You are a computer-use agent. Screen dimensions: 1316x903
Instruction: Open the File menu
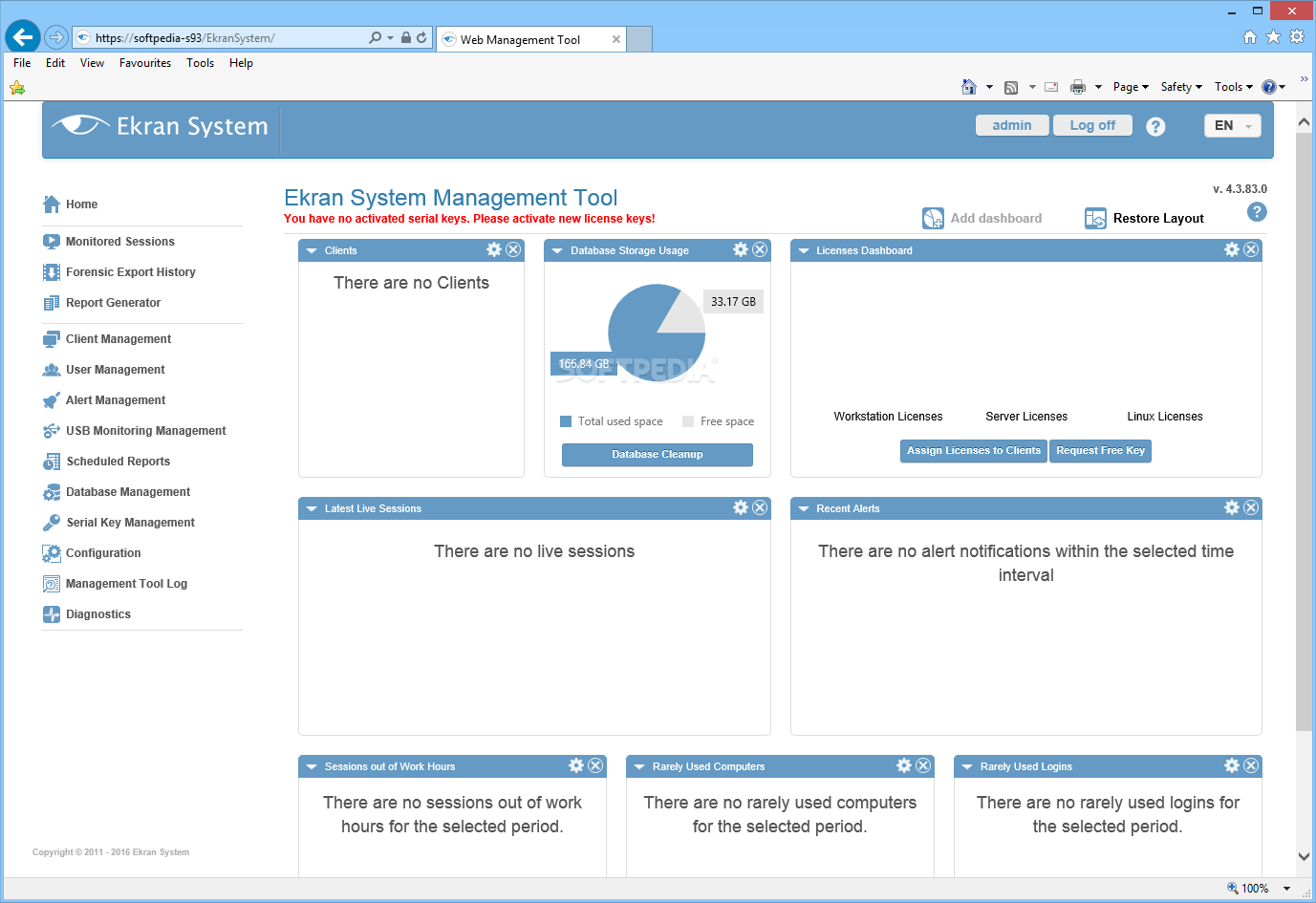[x=22, y=63]
